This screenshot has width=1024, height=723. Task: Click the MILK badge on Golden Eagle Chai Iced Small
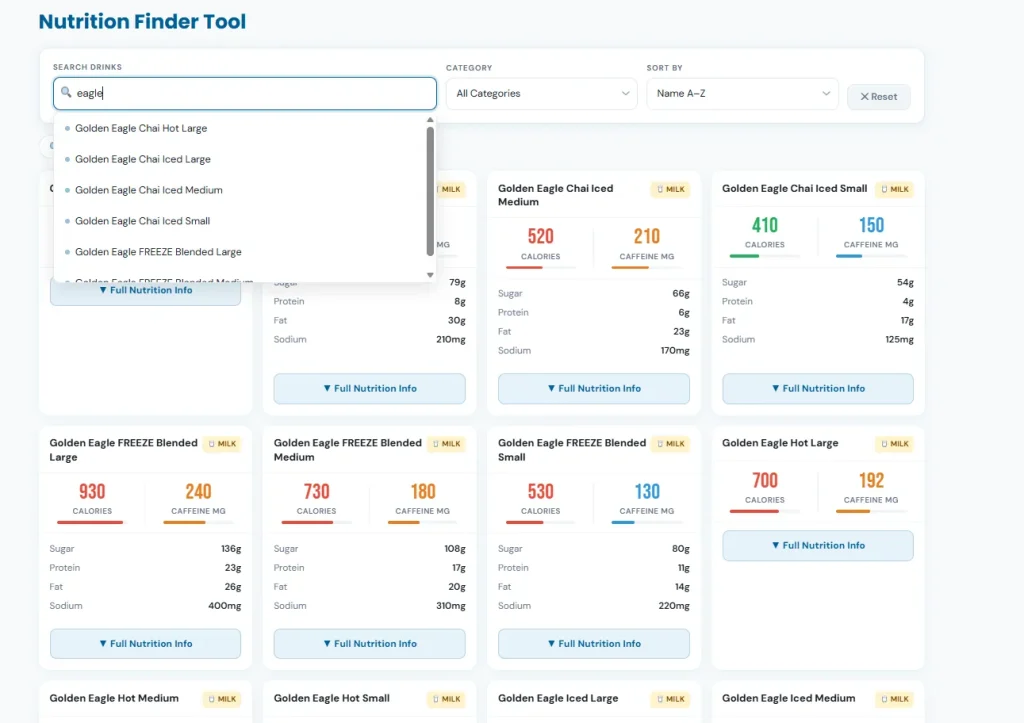coord(894,189)
